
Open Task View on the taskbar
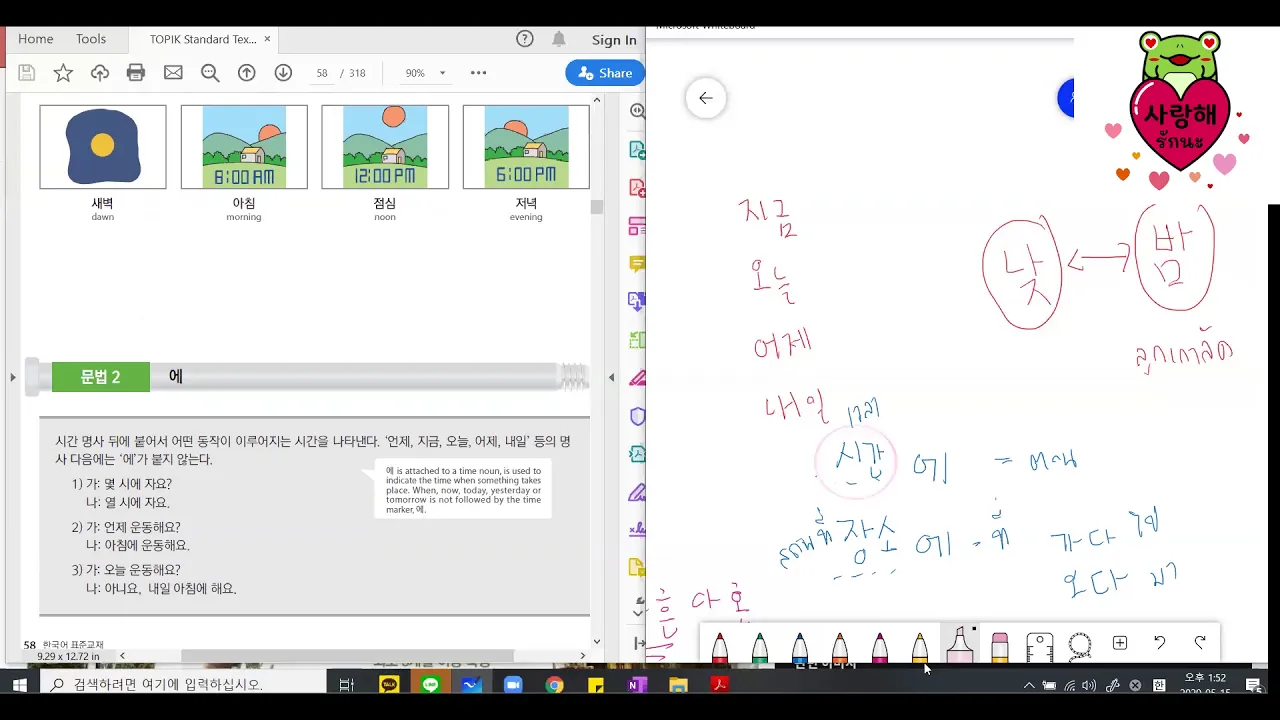(x=347, y=685)
